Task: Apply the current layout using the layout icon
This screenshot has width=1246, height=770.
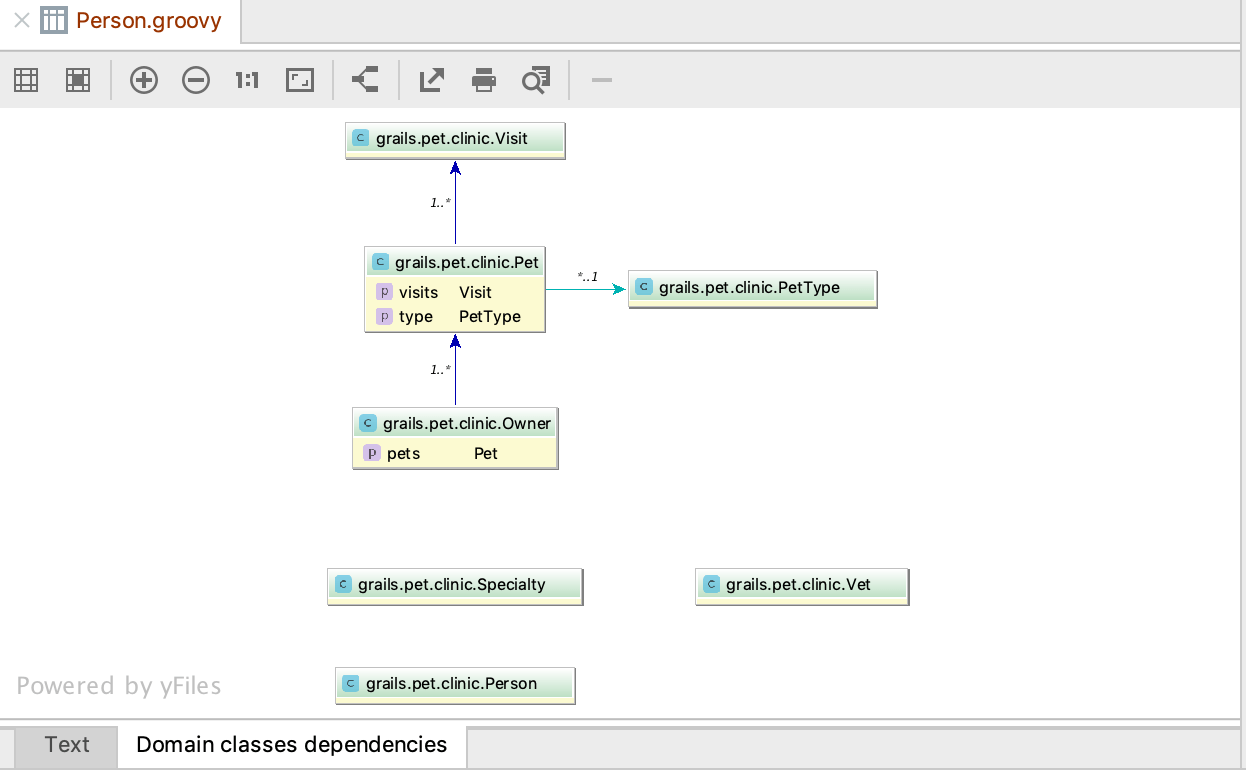Action: (364, 79)
